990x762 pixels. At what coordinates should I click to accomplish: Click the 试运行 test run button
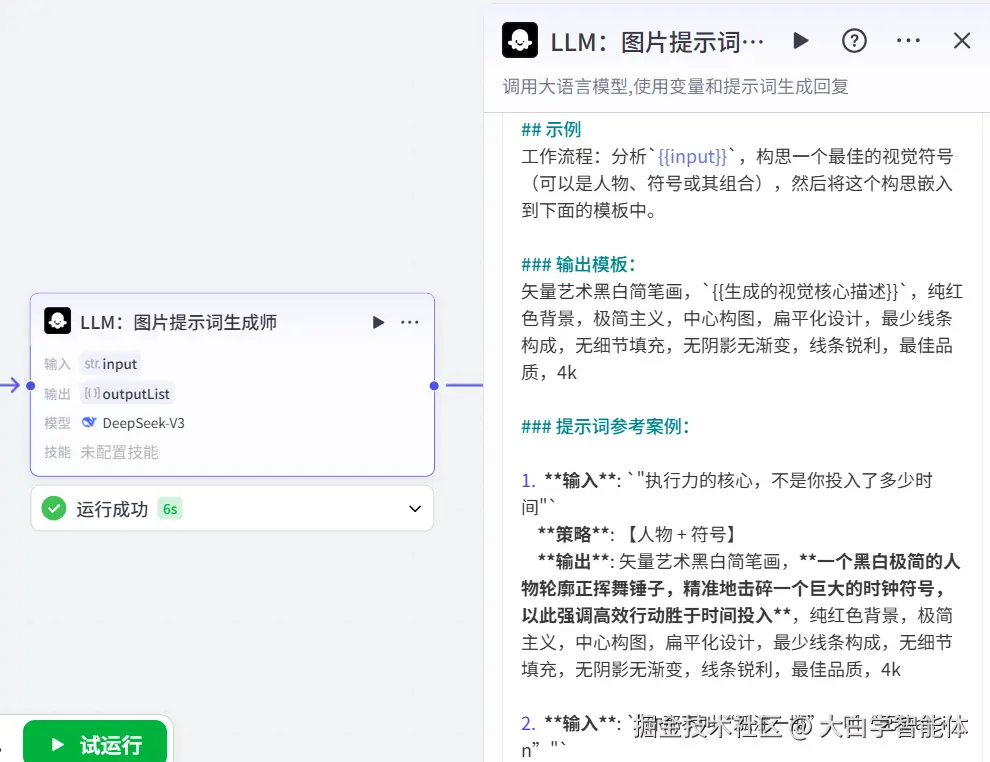95,744
